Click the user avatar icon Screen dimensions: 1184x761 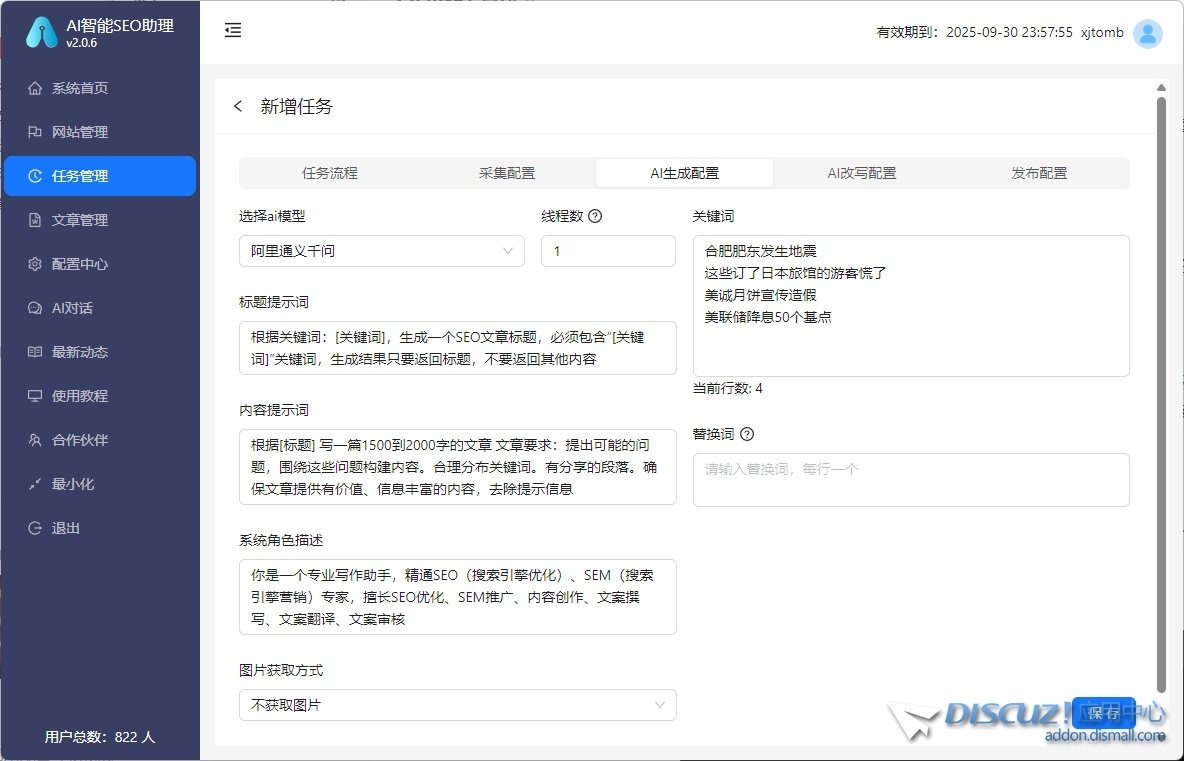coord(1148,33)
